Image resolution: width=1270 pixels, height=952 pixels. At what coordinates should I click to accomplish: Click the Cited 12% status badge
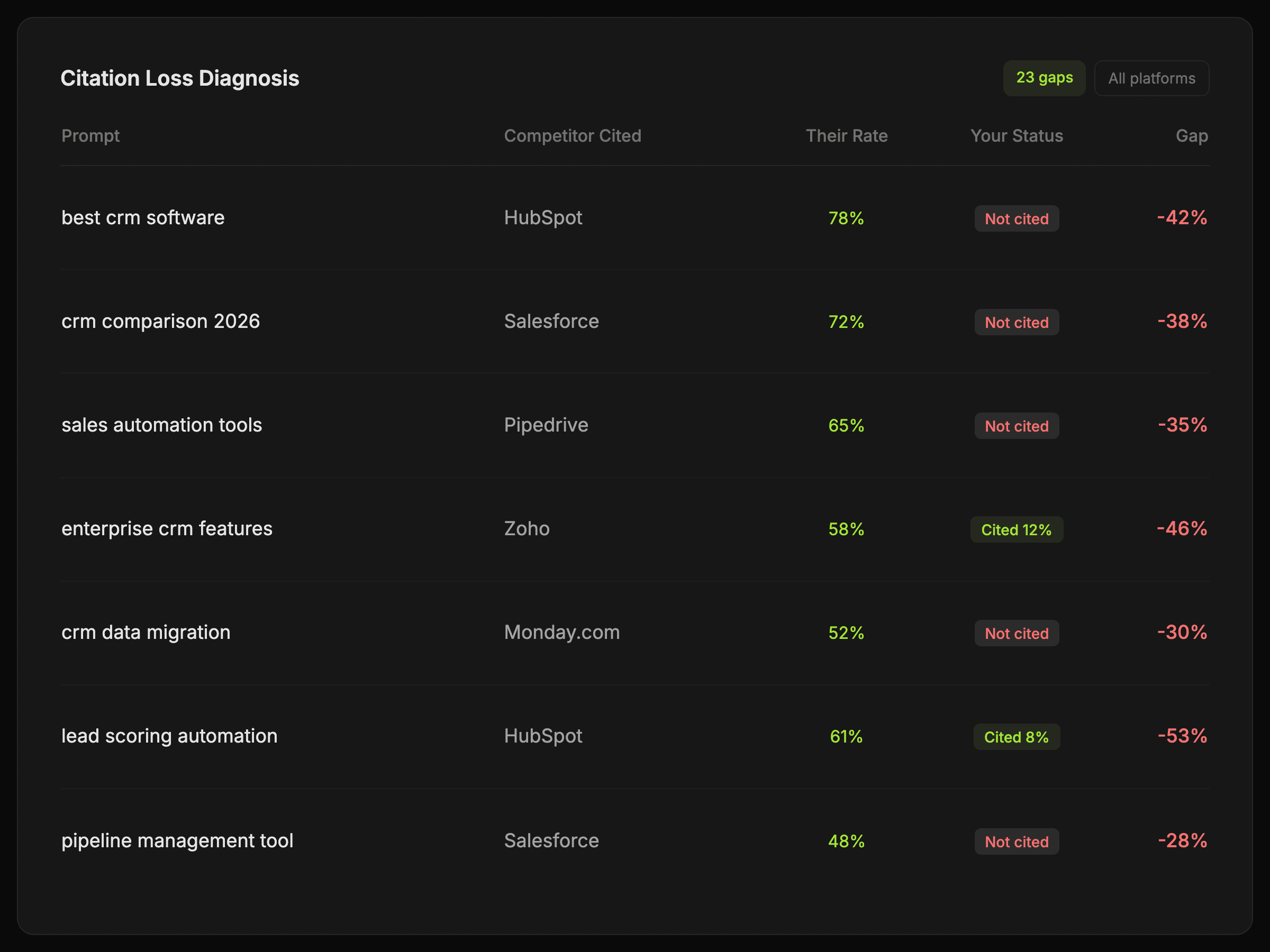(1016, 529)
